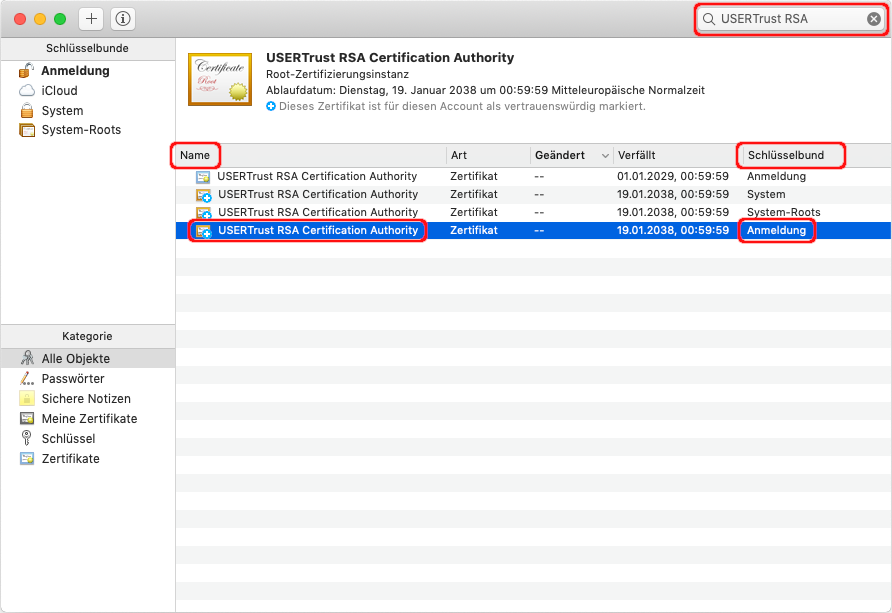892x613 pixels.
Task: Click the blue plus trust indicator icon
Action: (x=271, y=106)
